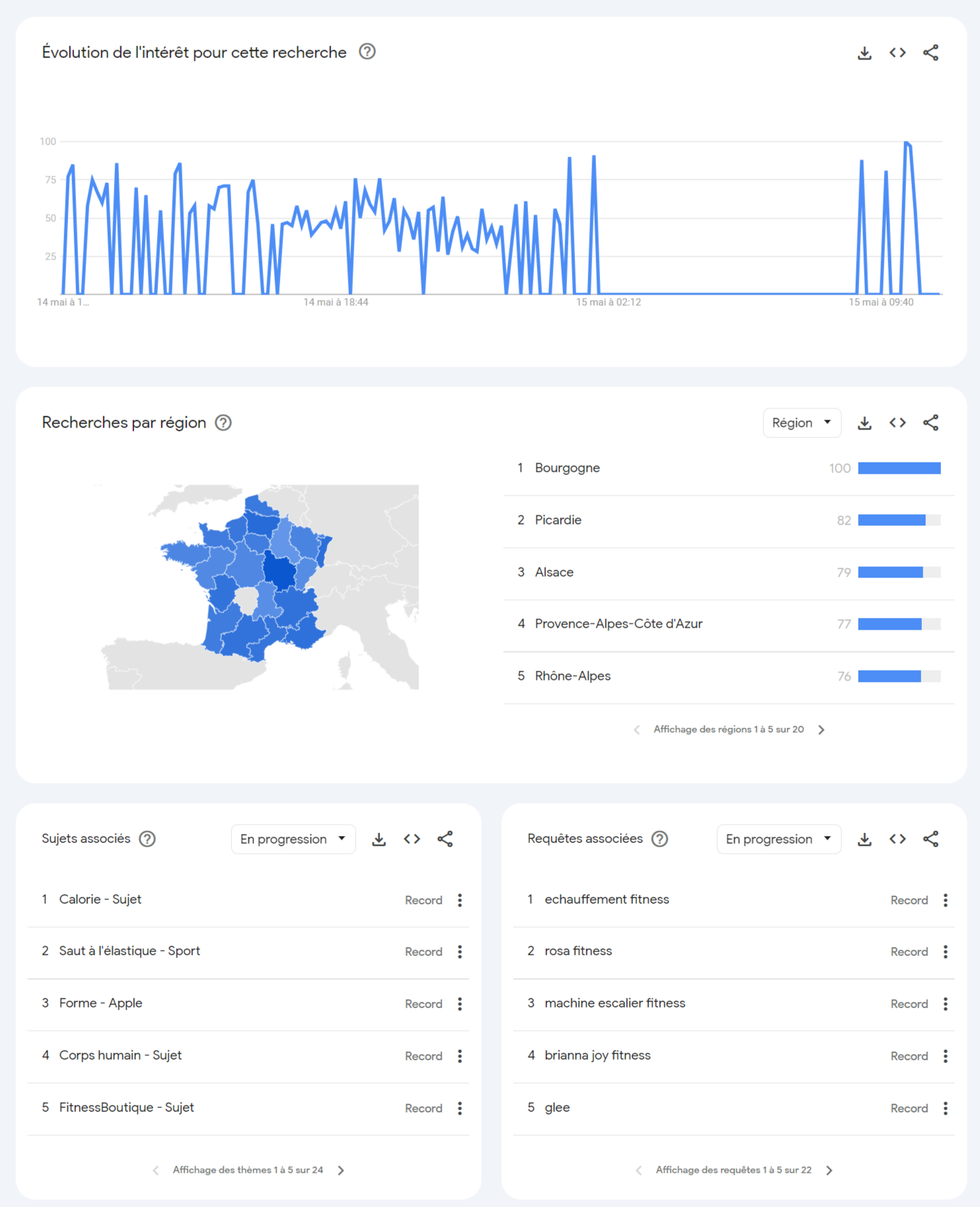Open the Corps humain - Sujet topic
Image resolution: width=980 pixels, height=1207 pixels.
(x=120, y=1055)
